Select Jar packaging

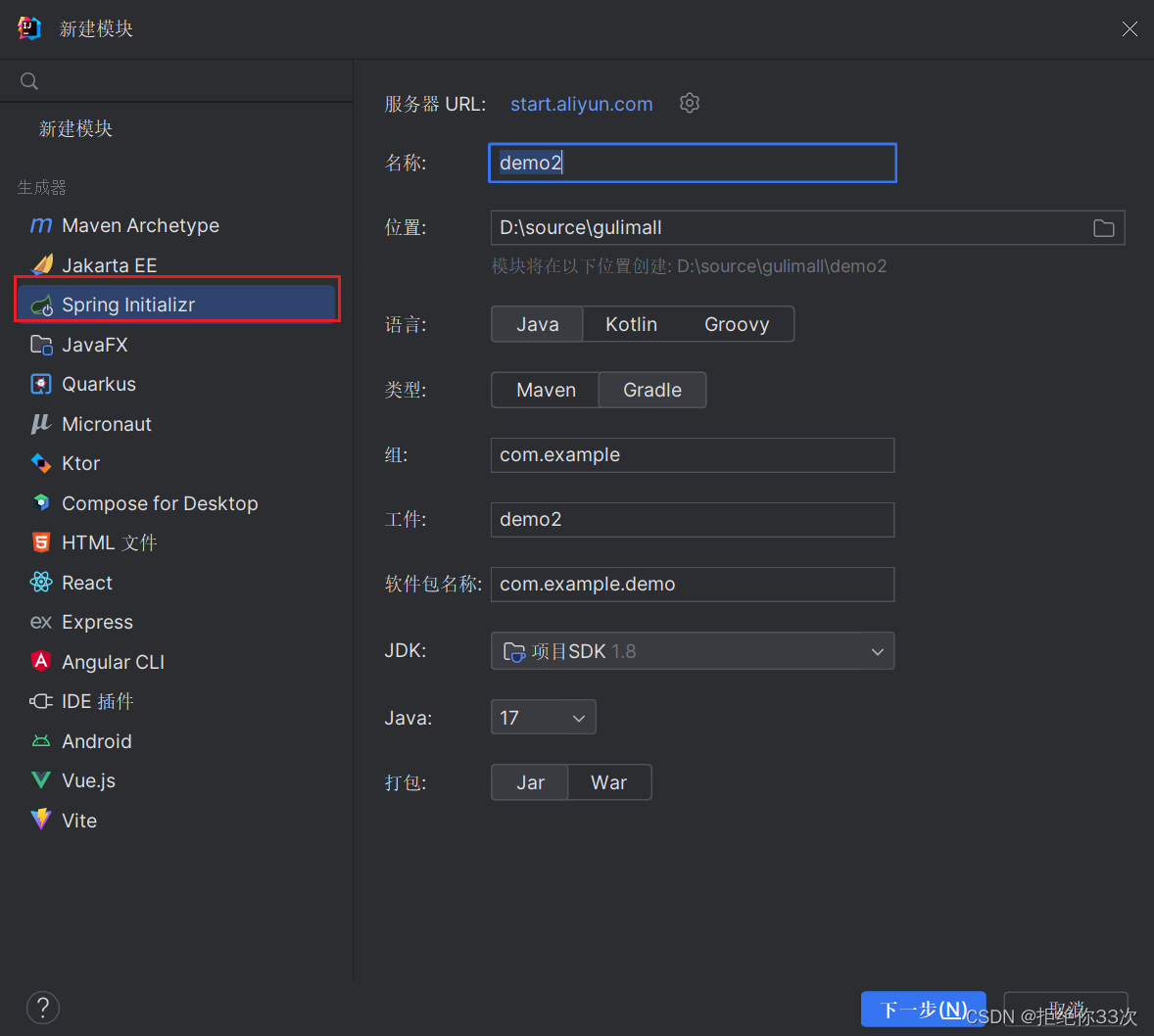tap(530, 782)
